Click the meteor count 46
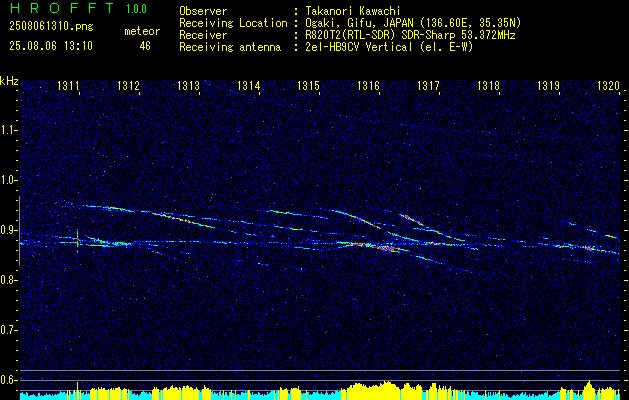This screenshot has width=629, height=400. coord(145,46)
